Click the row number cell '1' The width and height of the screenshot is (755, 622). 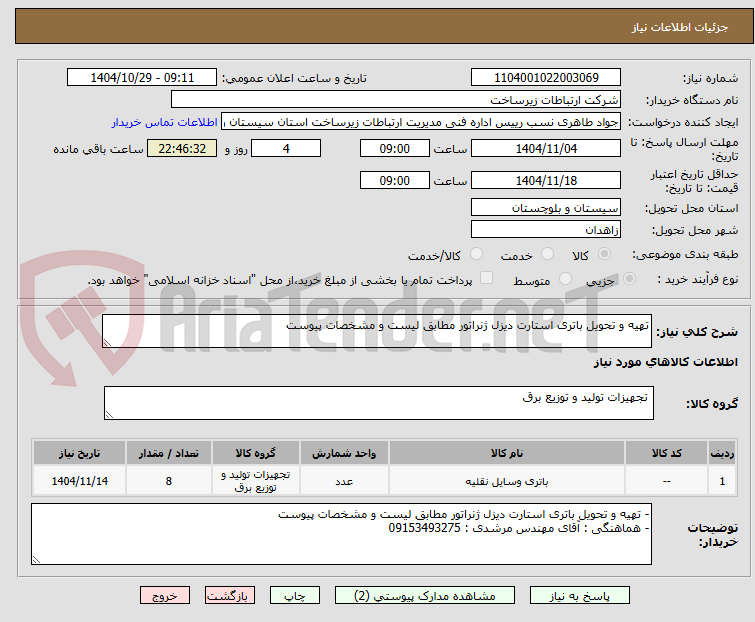[x=722, y=481]
